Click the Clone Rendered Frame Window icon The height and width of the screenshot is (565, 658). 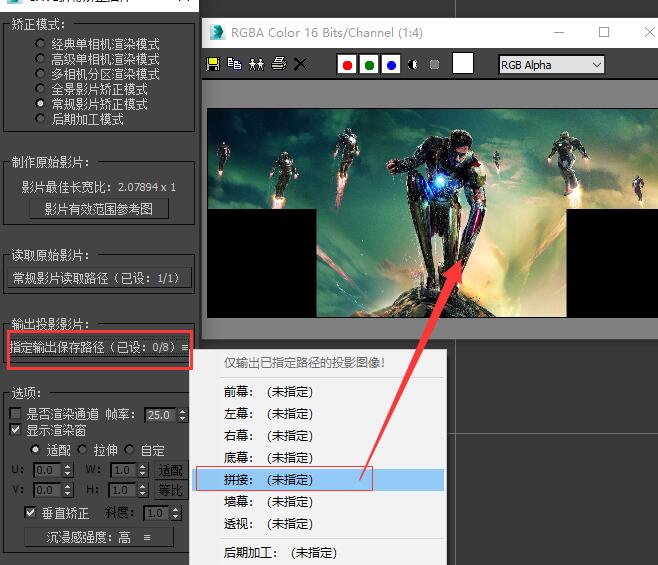click(256, 64)
